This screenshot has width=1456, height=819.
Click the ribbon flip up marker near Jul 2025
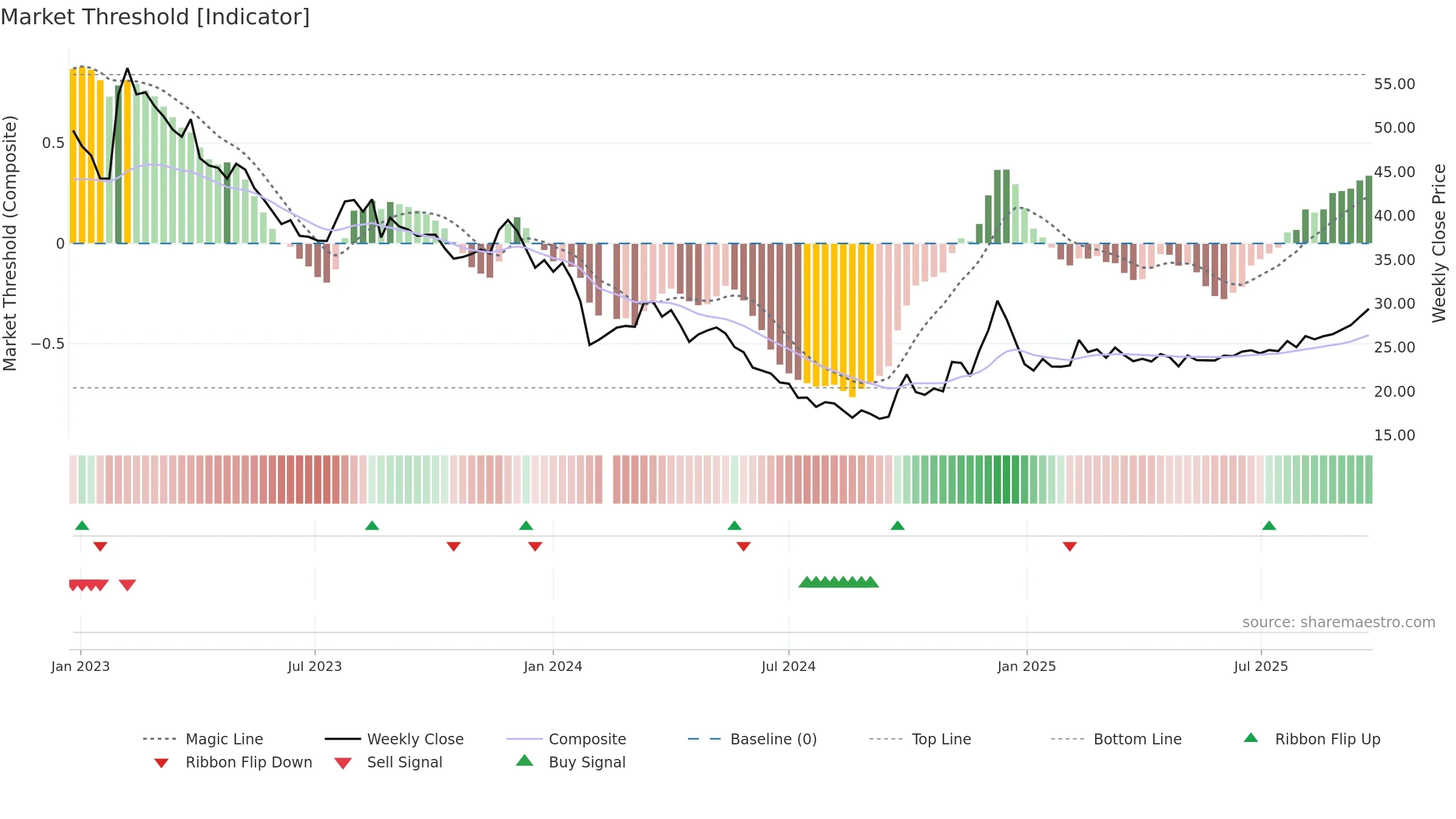pyautogui.click(x=1269, y=525)
